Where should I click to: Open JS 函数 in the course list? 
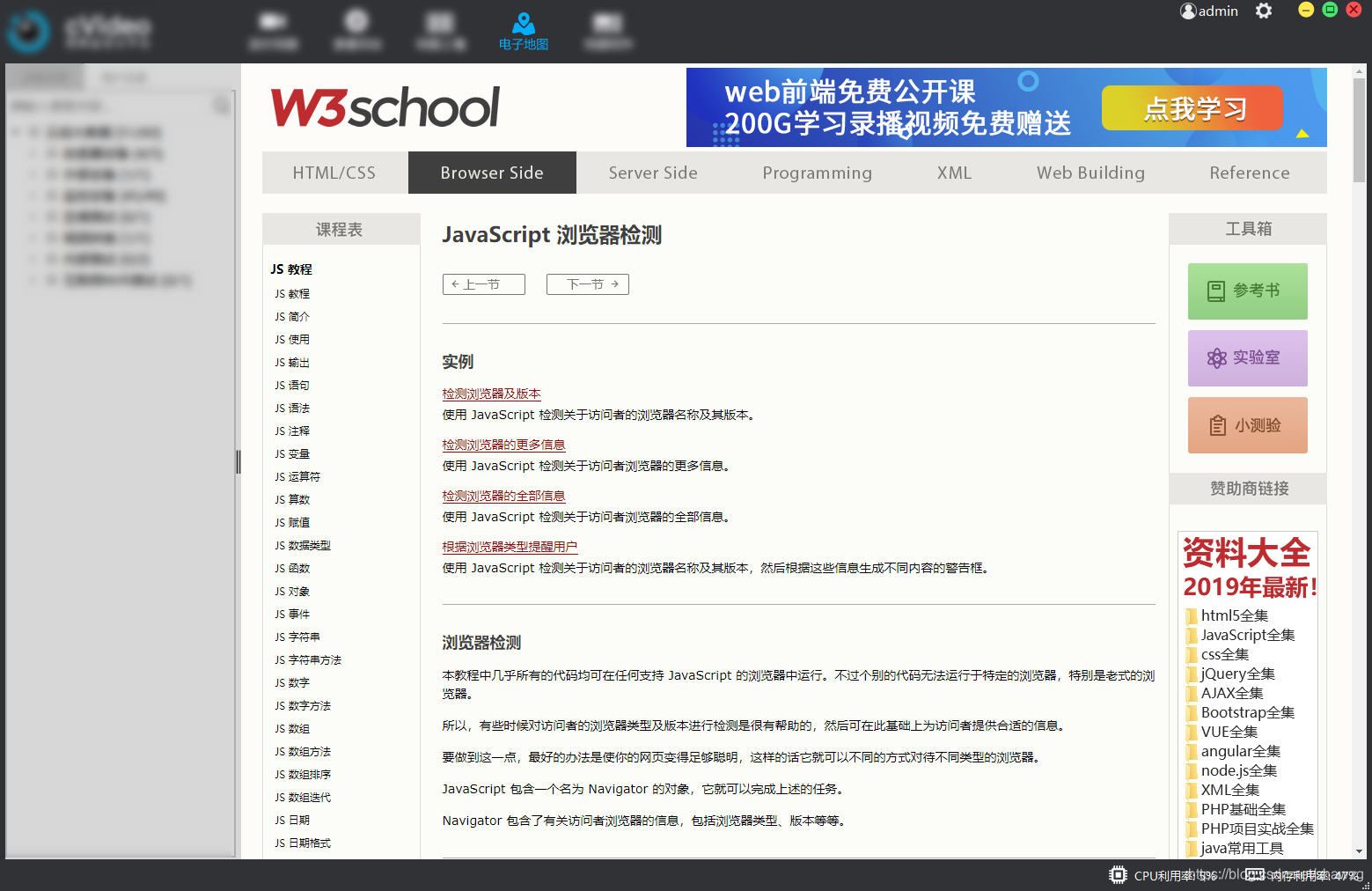292,568
